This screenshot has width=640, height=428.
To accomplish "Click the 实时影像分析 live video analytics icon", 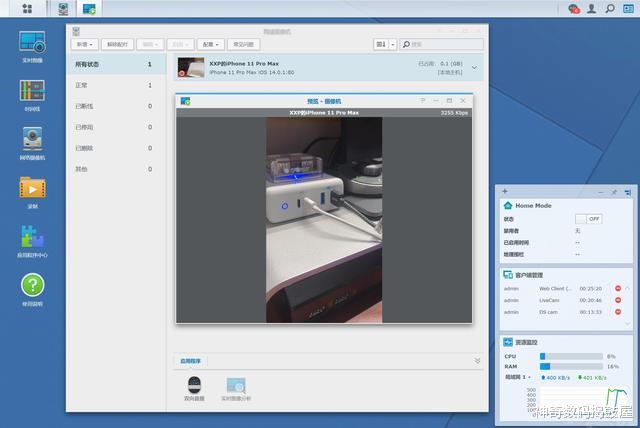I will (236, 387).
